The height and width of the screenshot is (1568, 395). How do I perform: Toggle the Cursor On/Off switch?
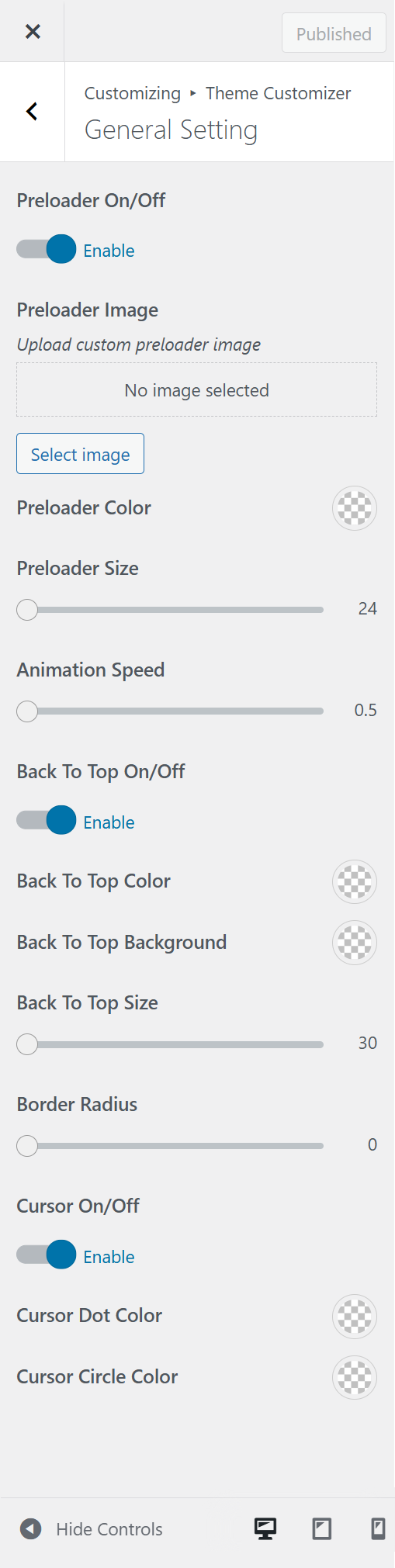click(47, 1255)
